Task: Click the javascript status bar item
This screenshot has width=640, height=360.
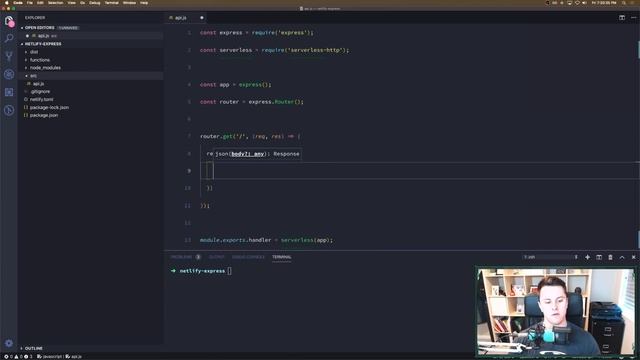Action: 49,357
